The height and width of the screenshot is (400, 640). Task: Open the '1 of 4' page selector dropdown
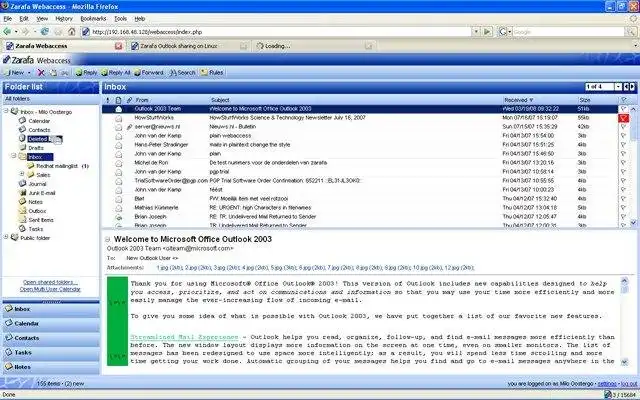[618, 87]
